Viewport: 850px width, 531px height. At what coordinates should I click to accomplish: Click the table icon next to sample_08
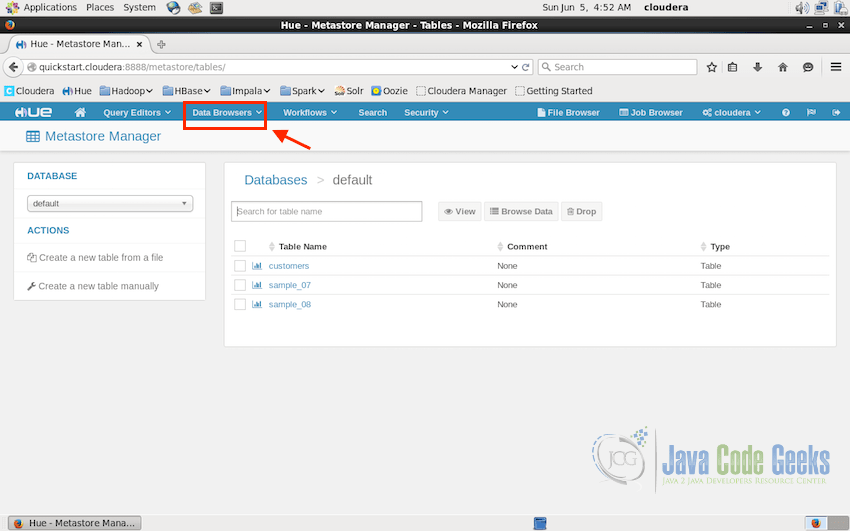257,304
